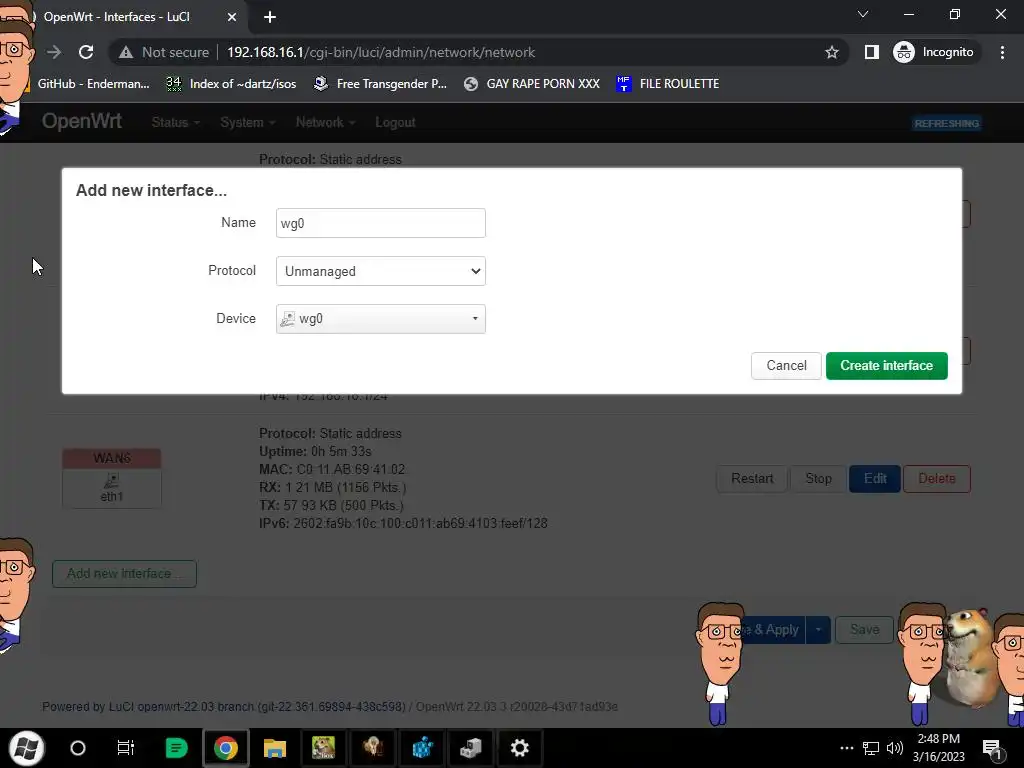Reload the page with the refresh icon
This screenshot has height=768, width=1024.
point(86,52)
